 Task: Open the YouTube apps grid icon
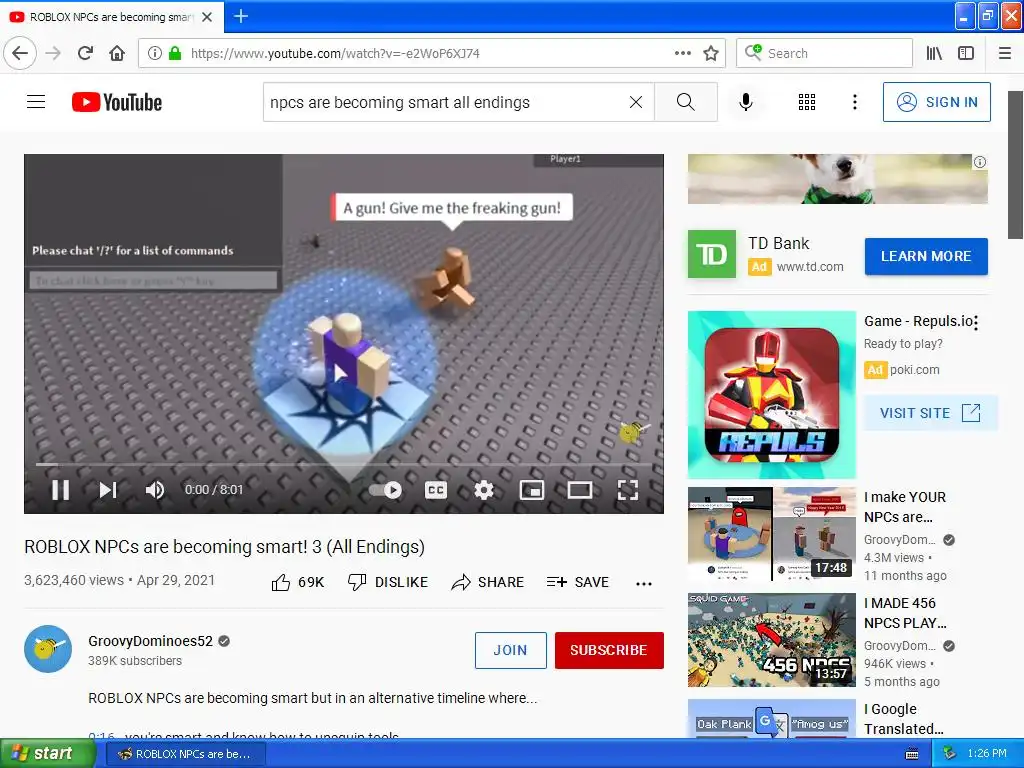(807, 102)
